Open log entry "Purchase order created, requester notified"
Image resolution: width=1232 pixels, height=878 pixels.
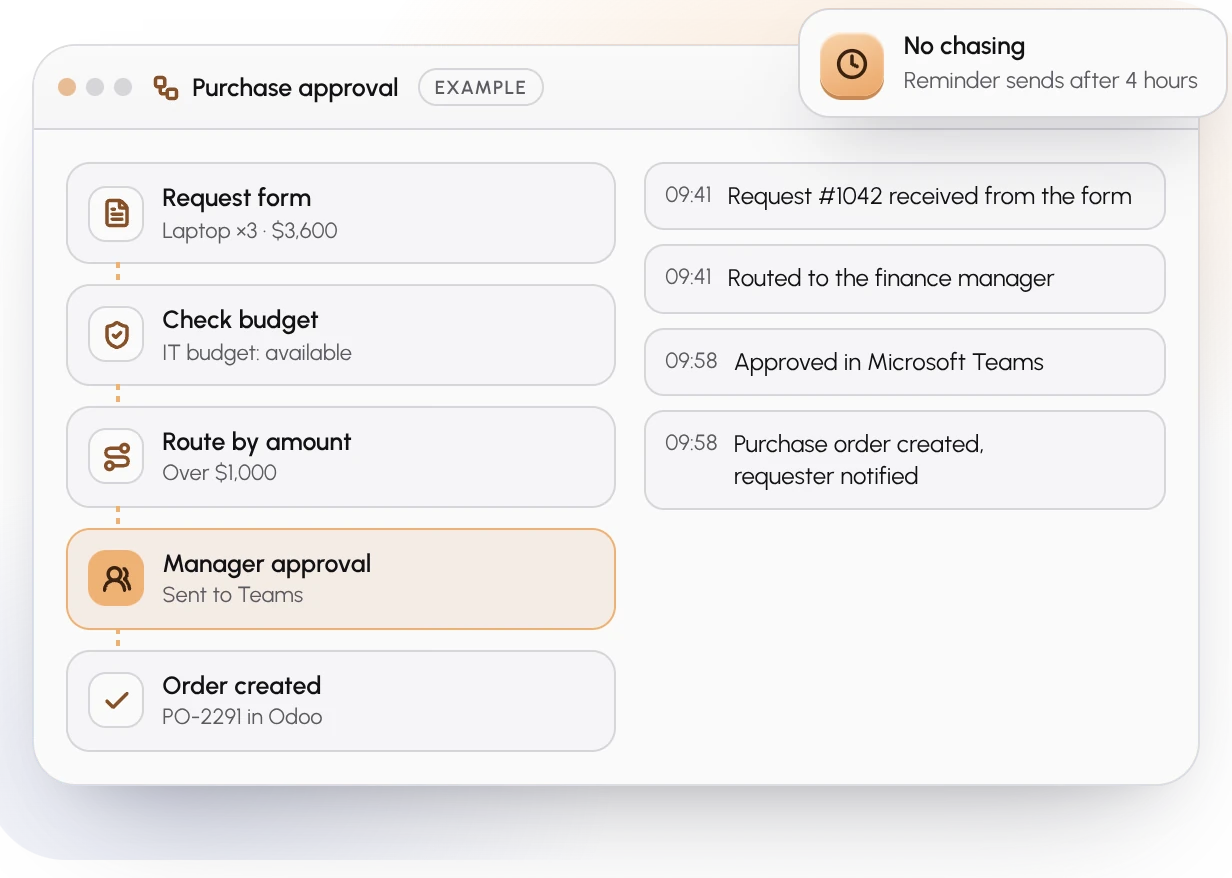[x=905, y=460]
